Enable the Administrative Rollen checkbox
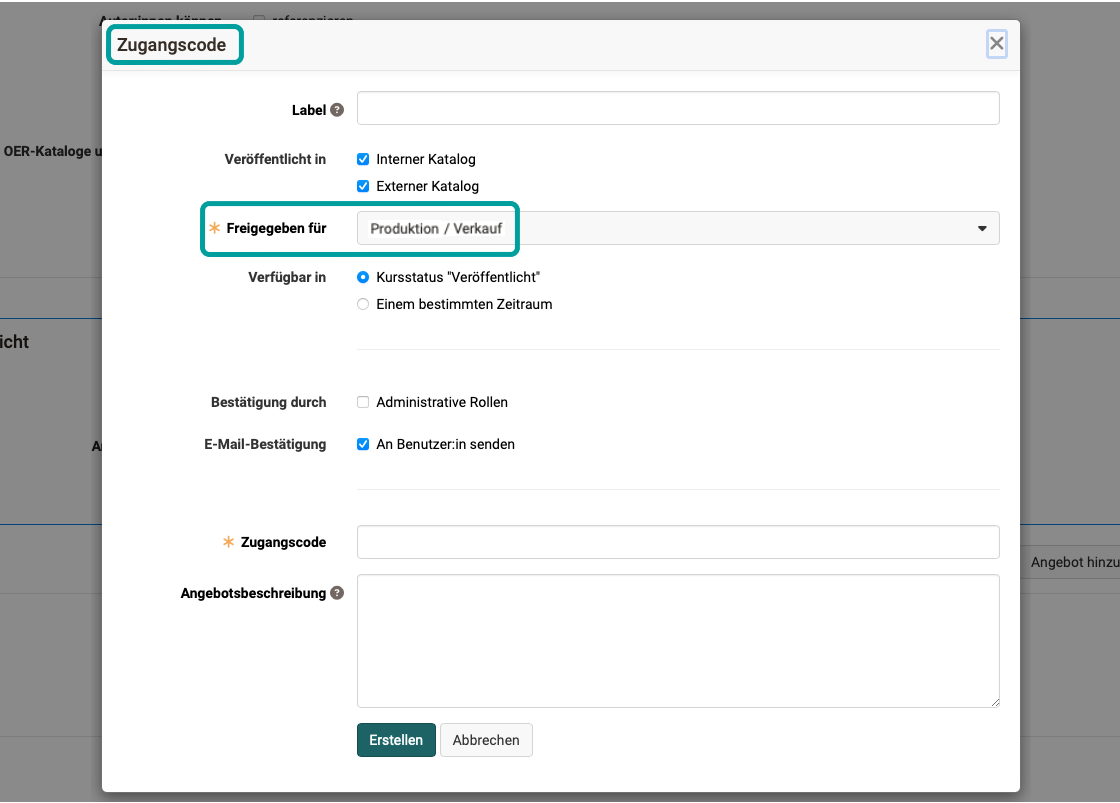This screenshot has width=1120, height=803. click(x=363, y=402)
